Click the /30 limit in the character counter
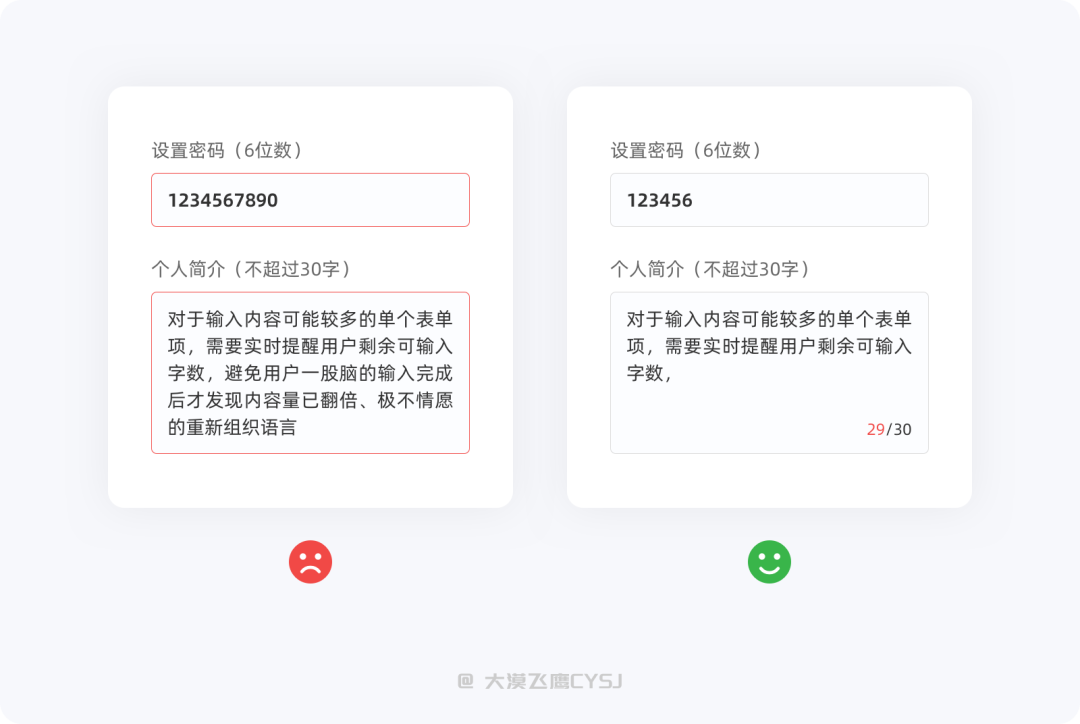1080x724 pixels. (x=900, y=430)
